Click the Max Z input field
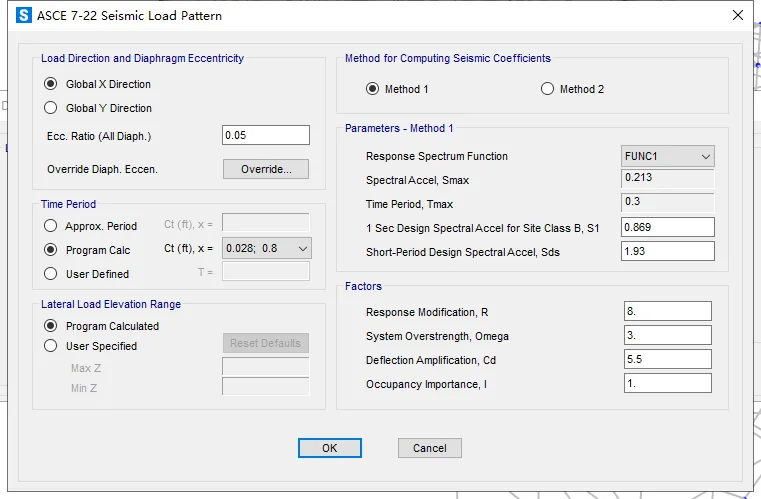Viewport: 761px width, 499px height. (x=265, y=366)
